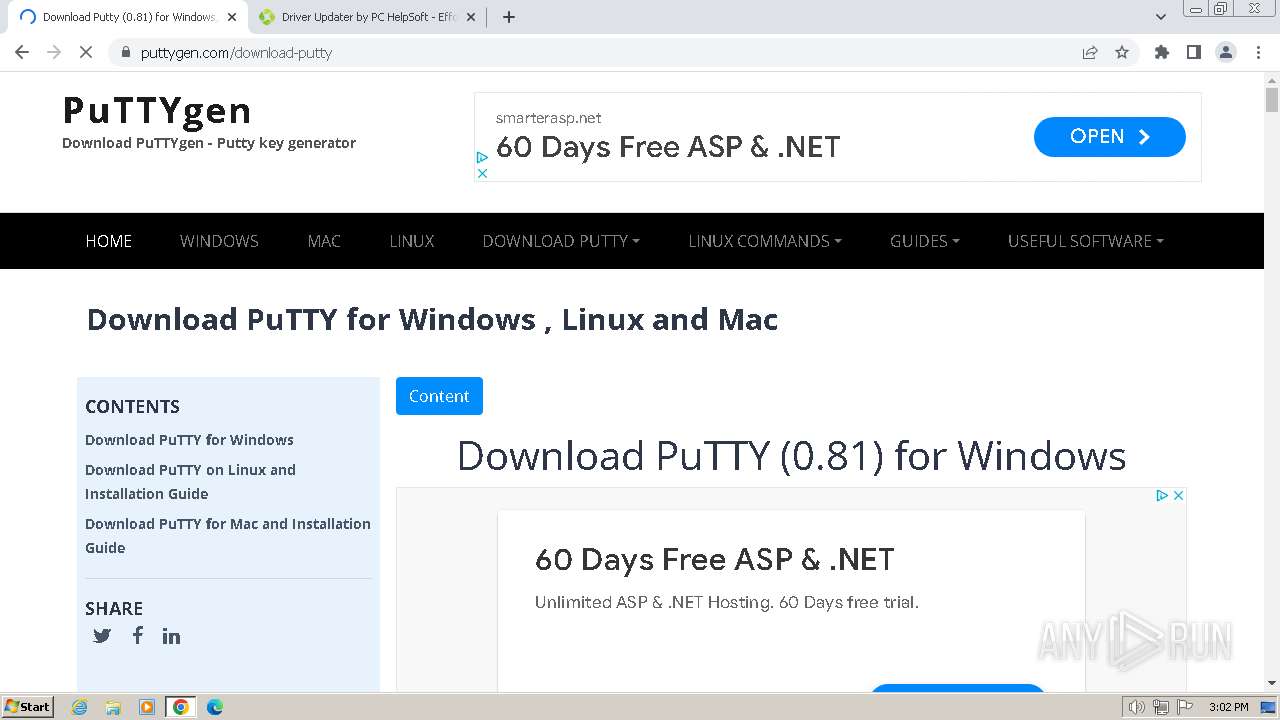Share on Twitter icon
The image size is (1280, 720).
tap(102, 636)
